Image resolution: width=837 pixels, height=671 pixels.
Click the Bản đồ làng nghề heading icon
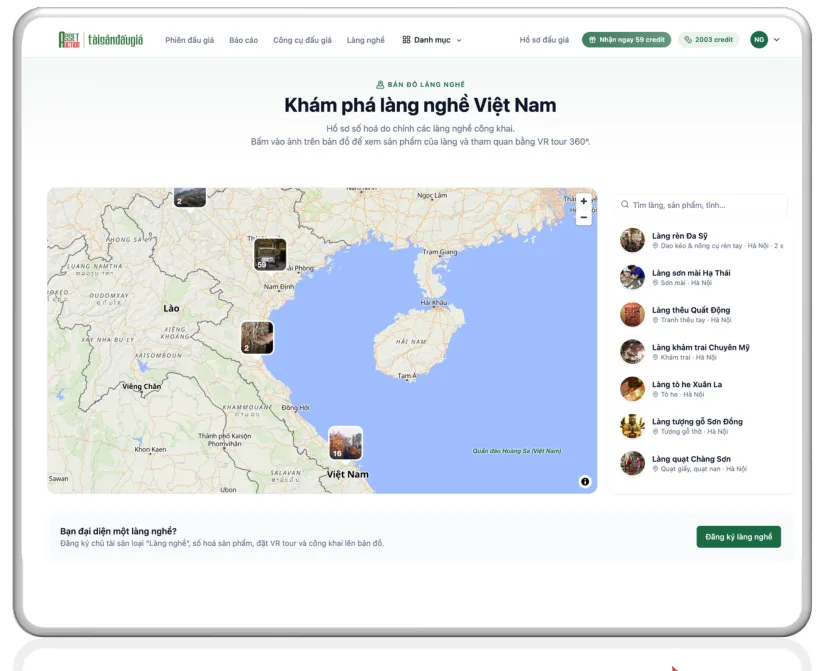coord(380,84)
